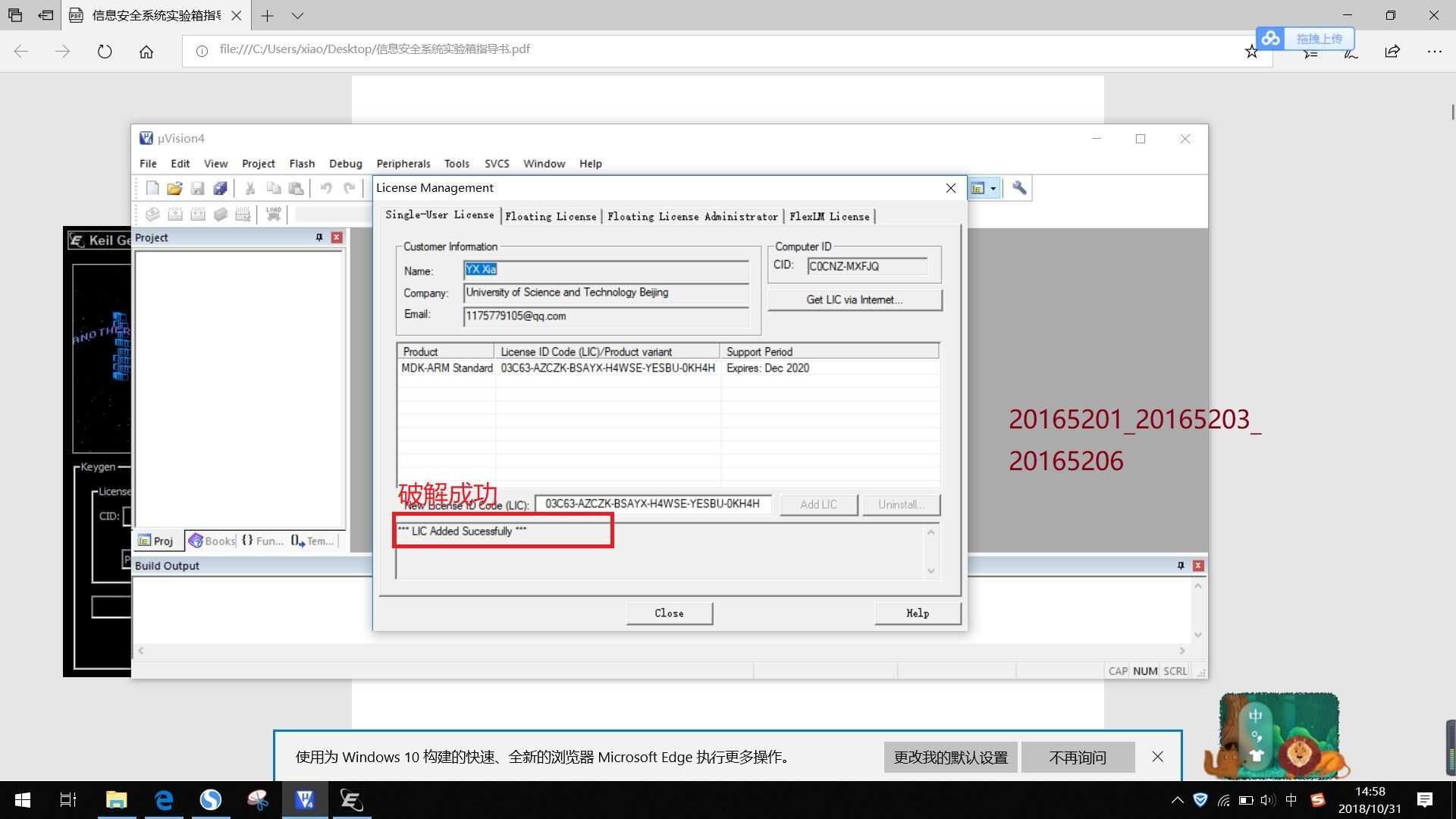Image resolution: width=1456 pixels, height=819 pixels.
Task: Open the View menu
Action: click(x=215, y=164)
